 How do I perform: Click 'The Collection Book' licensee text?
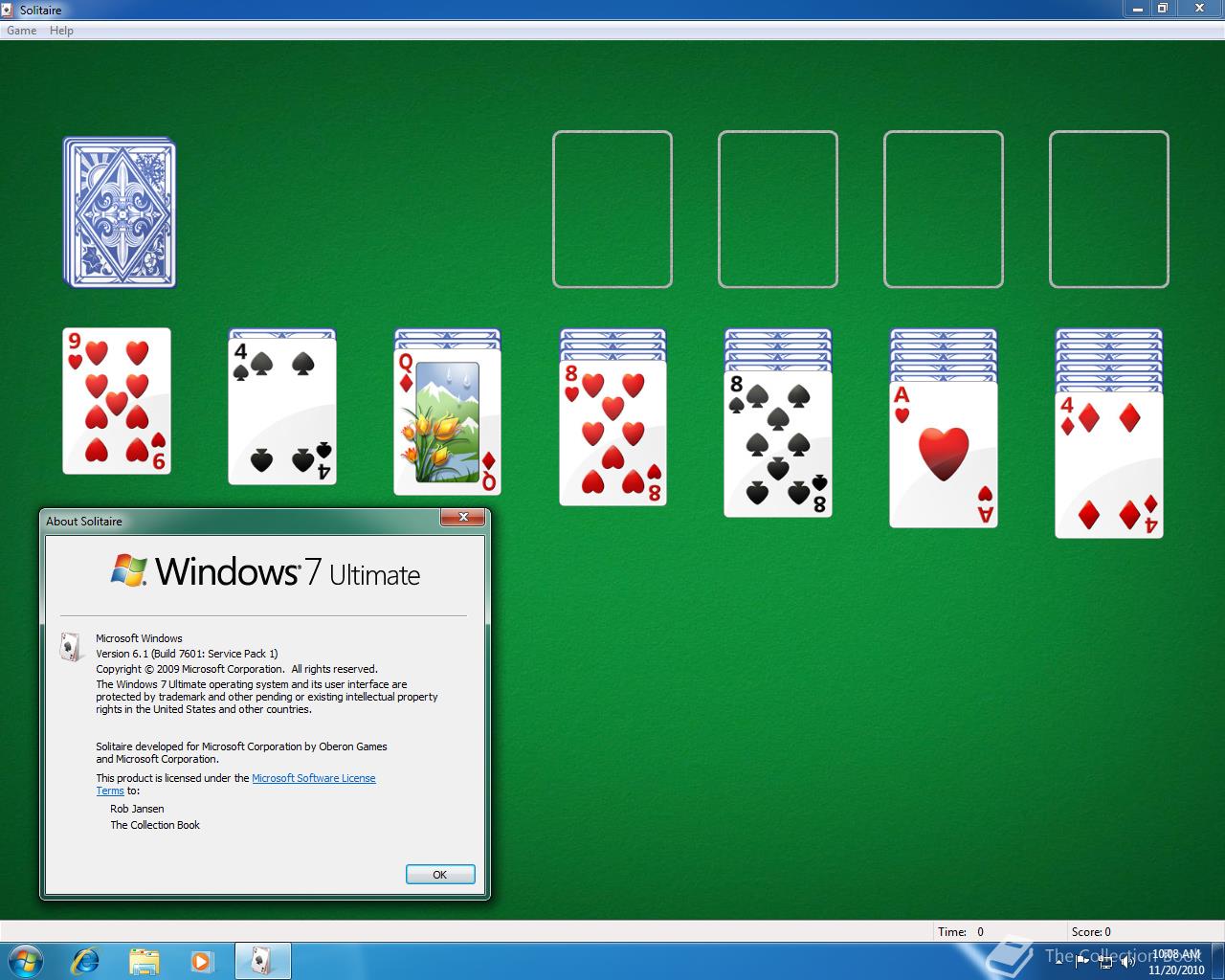click(155, 825)
